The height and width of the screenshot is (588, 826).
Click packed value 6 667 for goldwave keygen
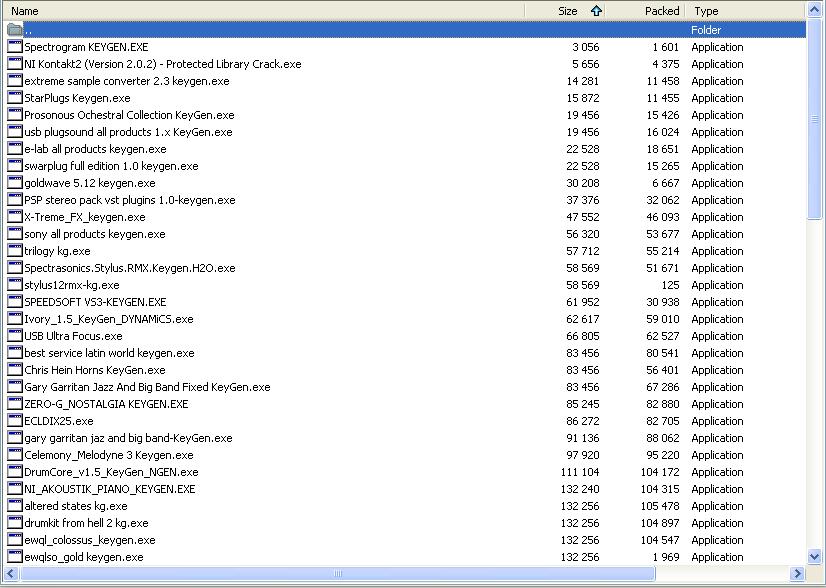665,183
